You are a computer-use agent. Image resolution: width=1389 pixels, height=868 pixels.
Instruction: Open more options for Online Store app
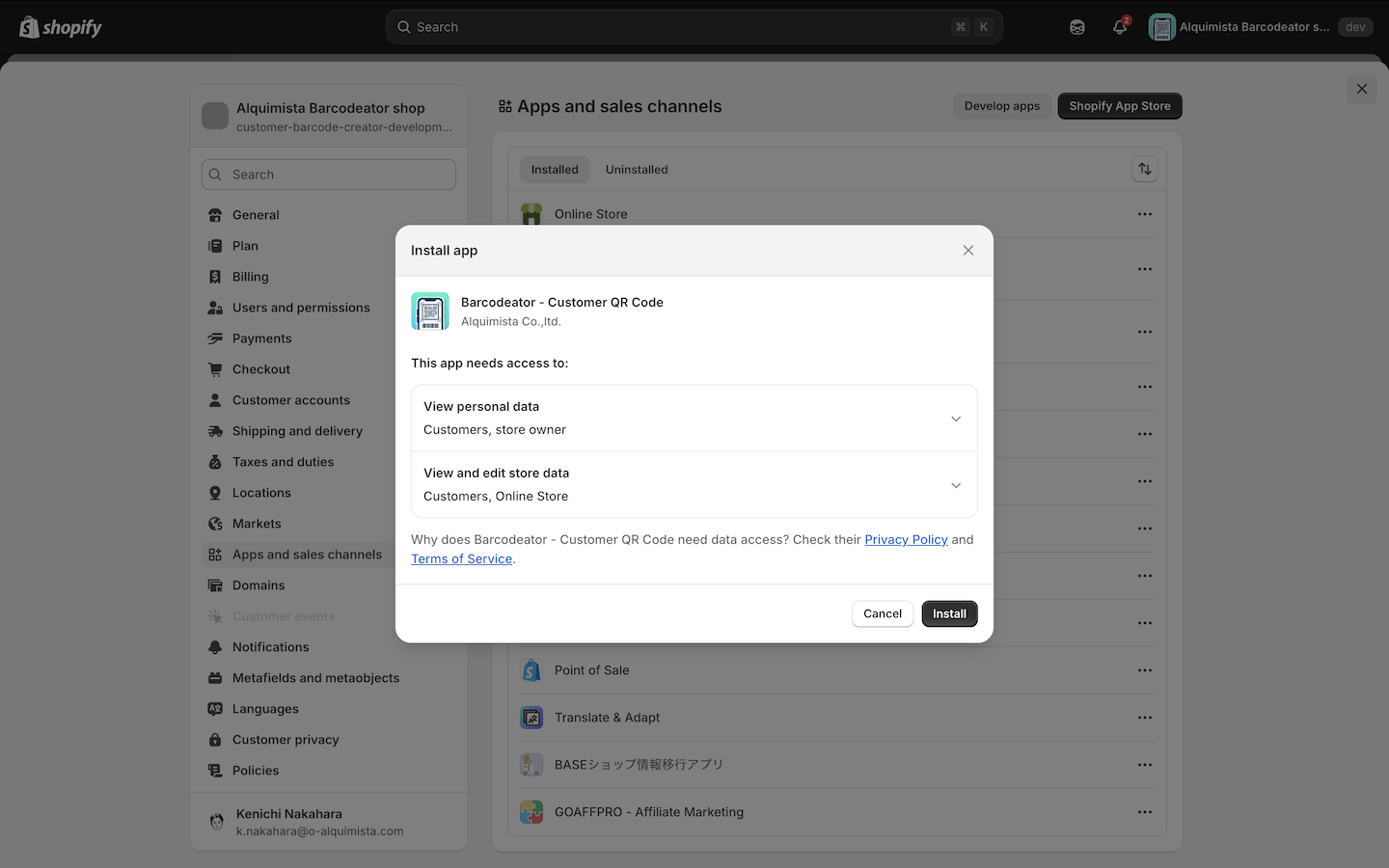pyautogui.click(x=1144, y=214)
